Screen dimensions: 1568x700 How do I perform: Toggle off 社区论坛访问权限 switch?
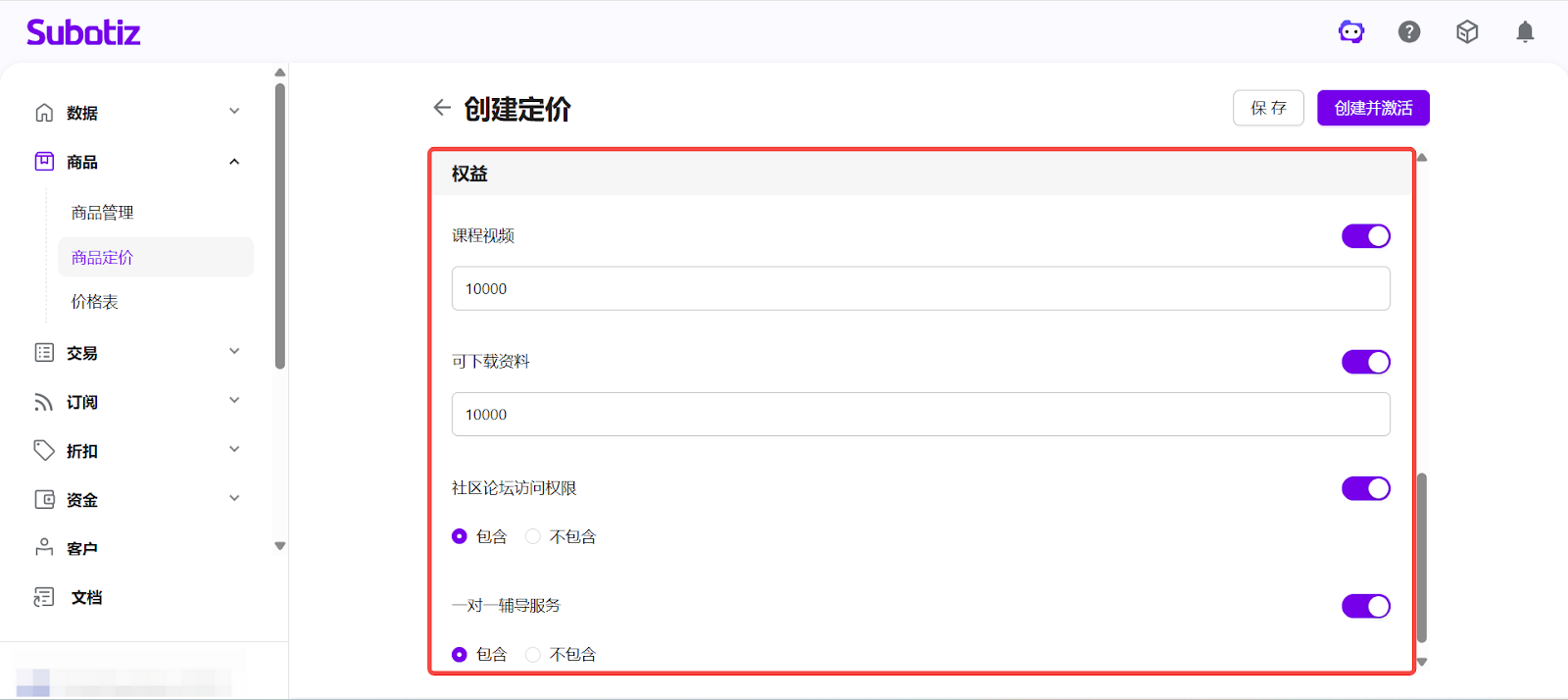tap(1365, 488)
